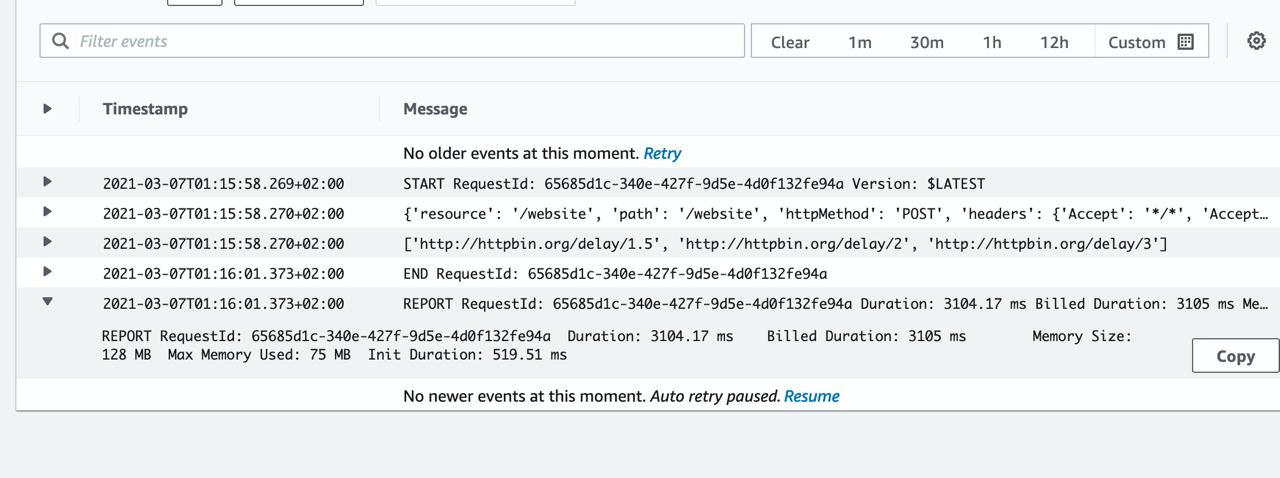1280x478 pixels.
Task: Resume auto retry for newer events
Action: pos(811,396)
